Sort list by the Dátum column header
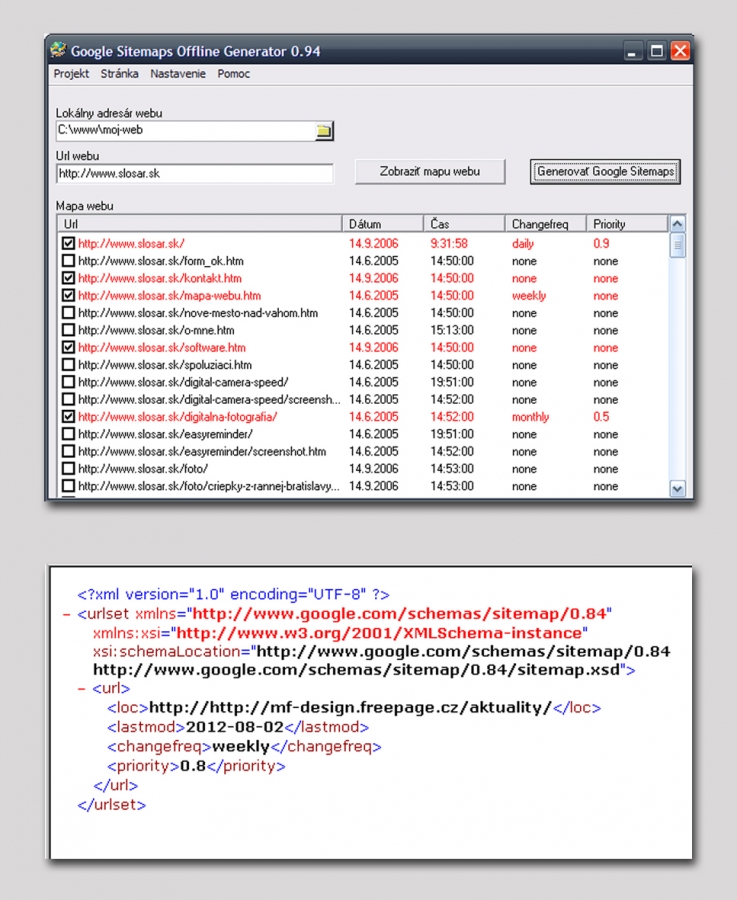737x900 pixels. tap(383, 224)
